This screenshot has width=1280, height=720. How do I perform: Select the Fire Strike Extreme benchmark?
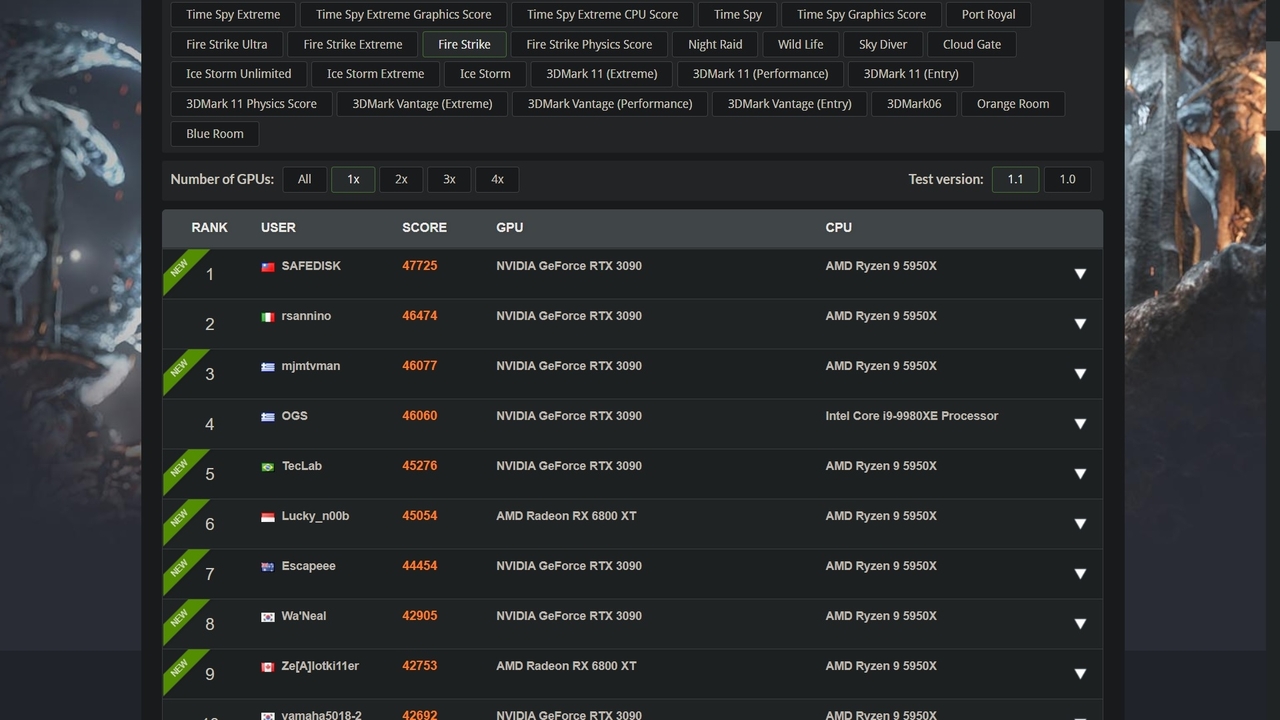pyautogui.click(x=353, y=45)
